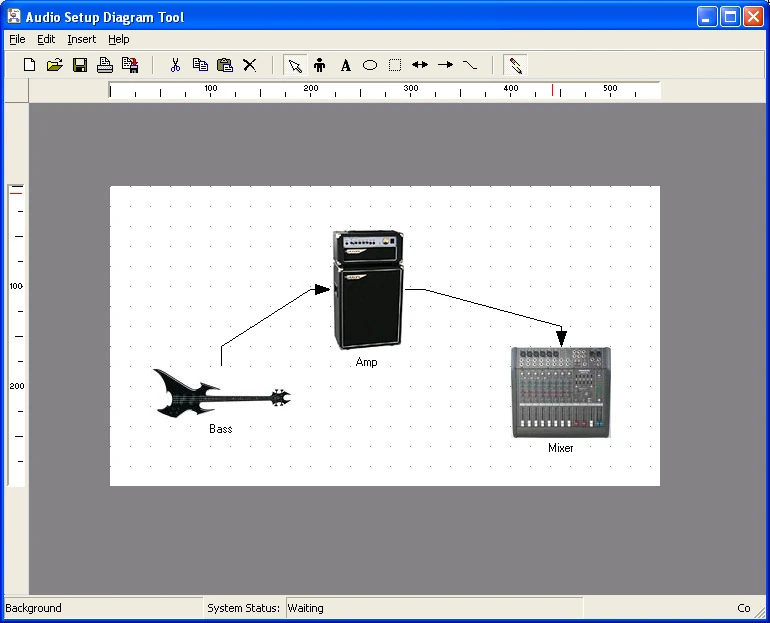Select the double-headed arrow tool
Screen dimensions: 770x623
tap(420, 64)
